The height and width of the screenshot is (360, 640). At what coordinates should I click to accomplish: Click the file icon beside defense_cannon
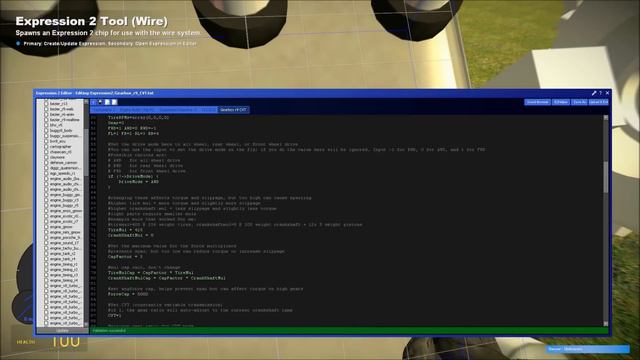46,162
